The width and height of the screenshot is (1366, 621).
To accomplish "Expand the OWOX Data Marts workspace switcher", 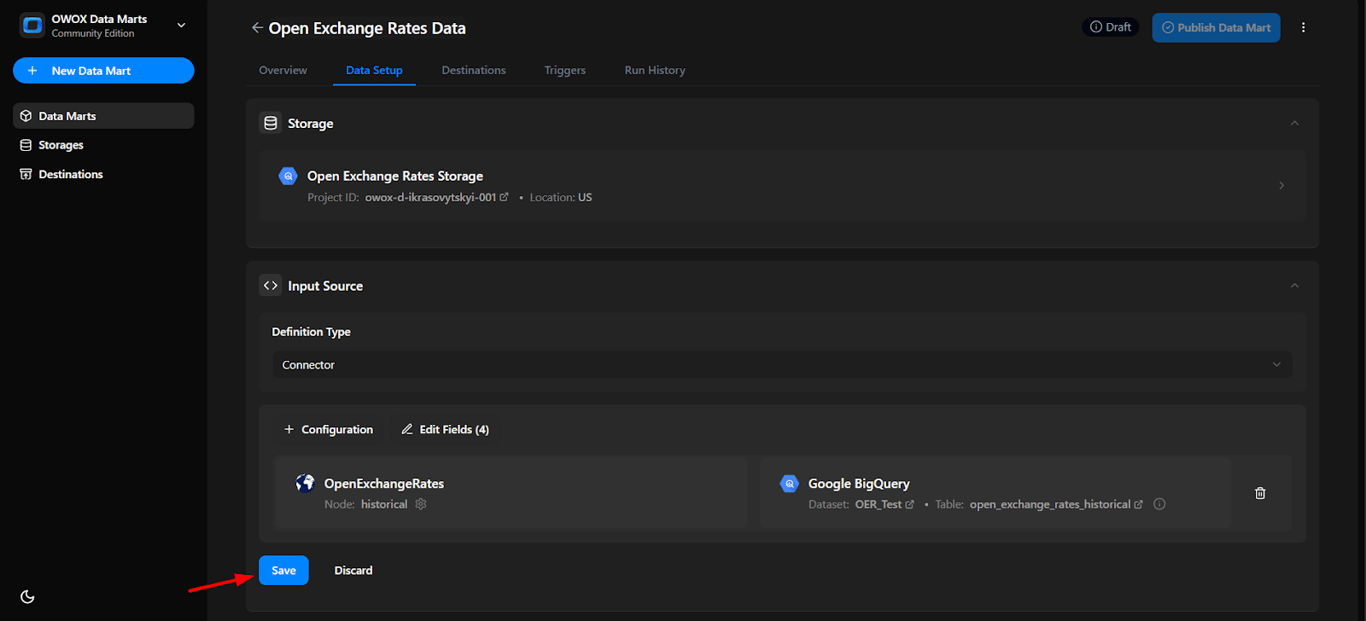I will point(181,25).
